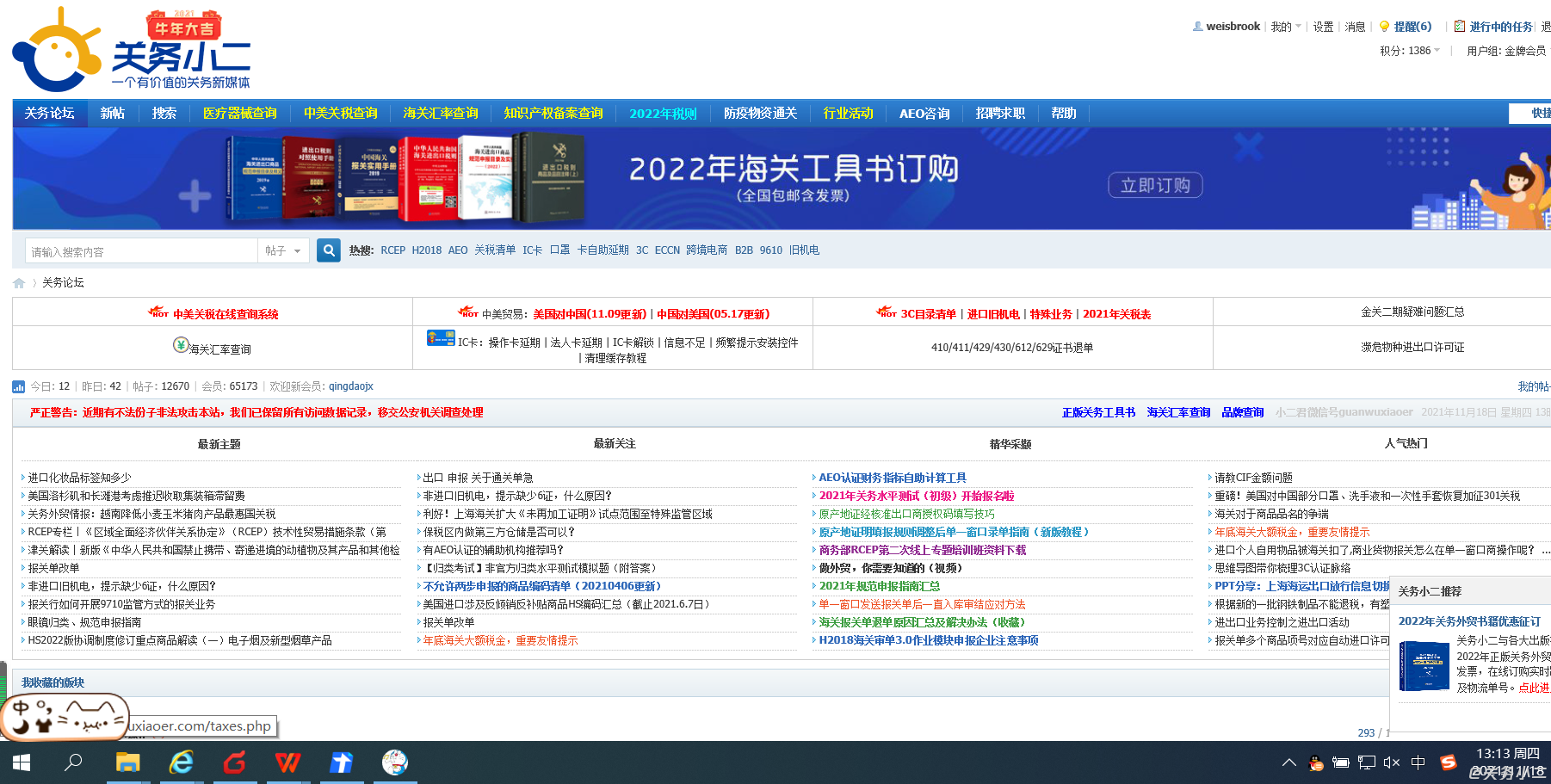Open Windows taskbar search
The height and width of the screenshot is (784, 1551).
point(74,762)
